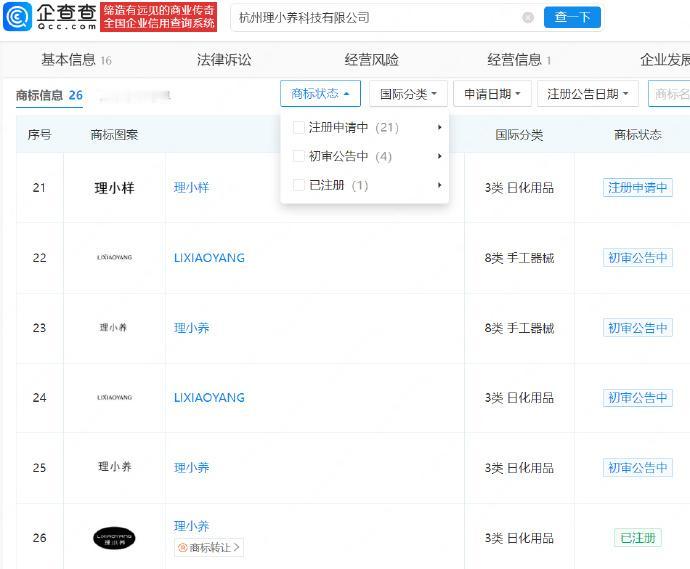
Task: Click serial number 26 cell
Action: 40,538
